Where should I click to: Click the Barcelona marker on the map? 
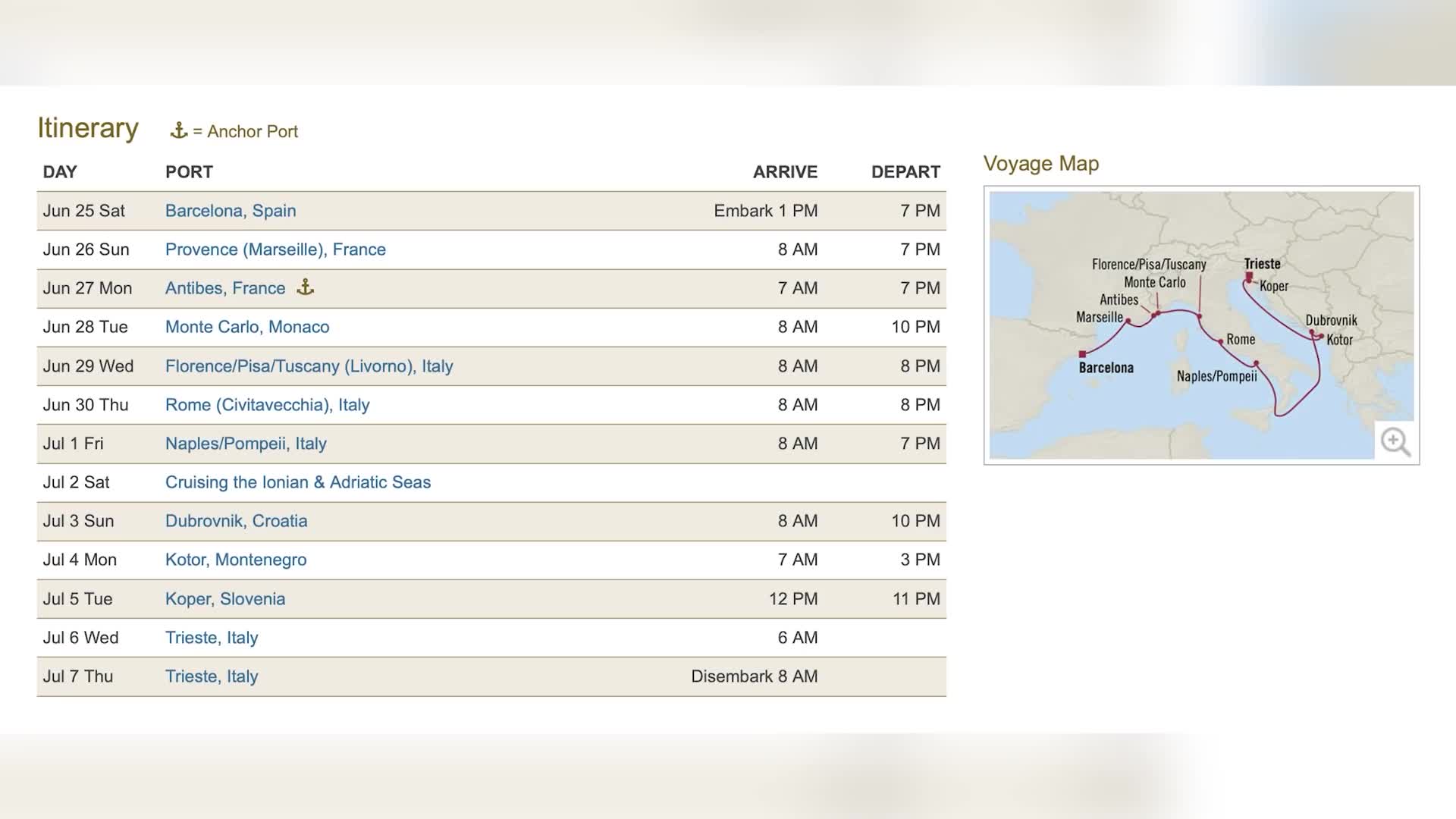tap(1082, 354)
